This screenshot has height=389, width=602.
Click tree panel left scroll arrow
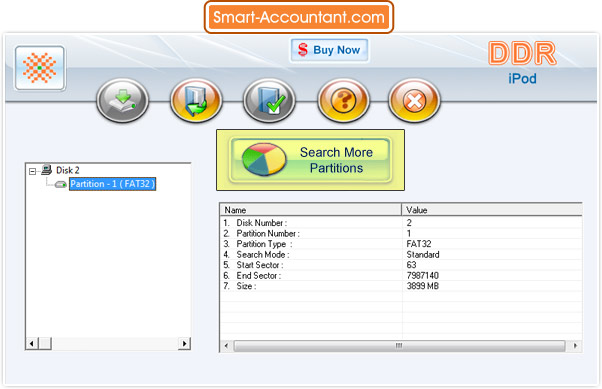pyautogui.click(x=32, y=343)
